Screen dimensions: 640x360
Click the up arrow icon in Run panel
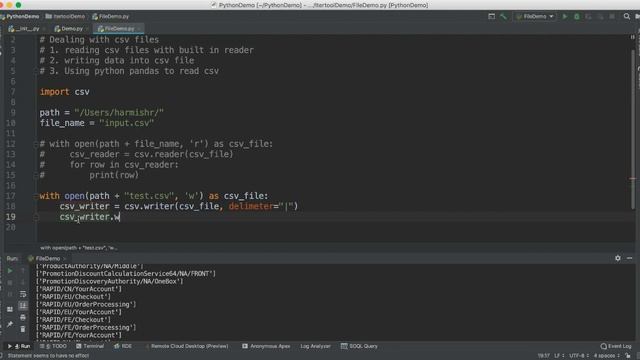pyautogui.click(x=23, y=271)
